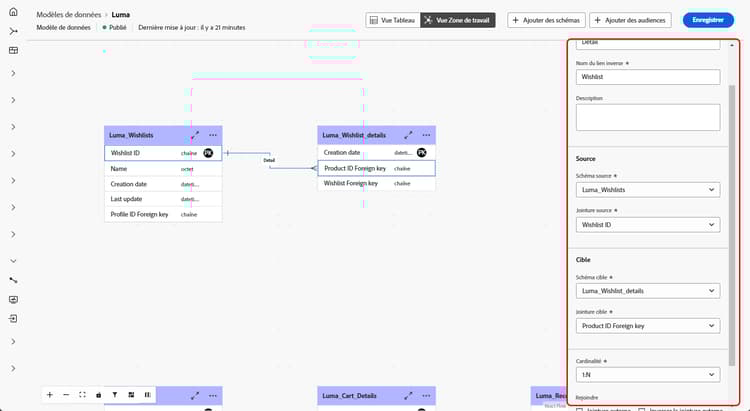The height and width of the screenshot is (411, 750).
Task: Click the connector-line icon in left sidebar
Action: 13,280
